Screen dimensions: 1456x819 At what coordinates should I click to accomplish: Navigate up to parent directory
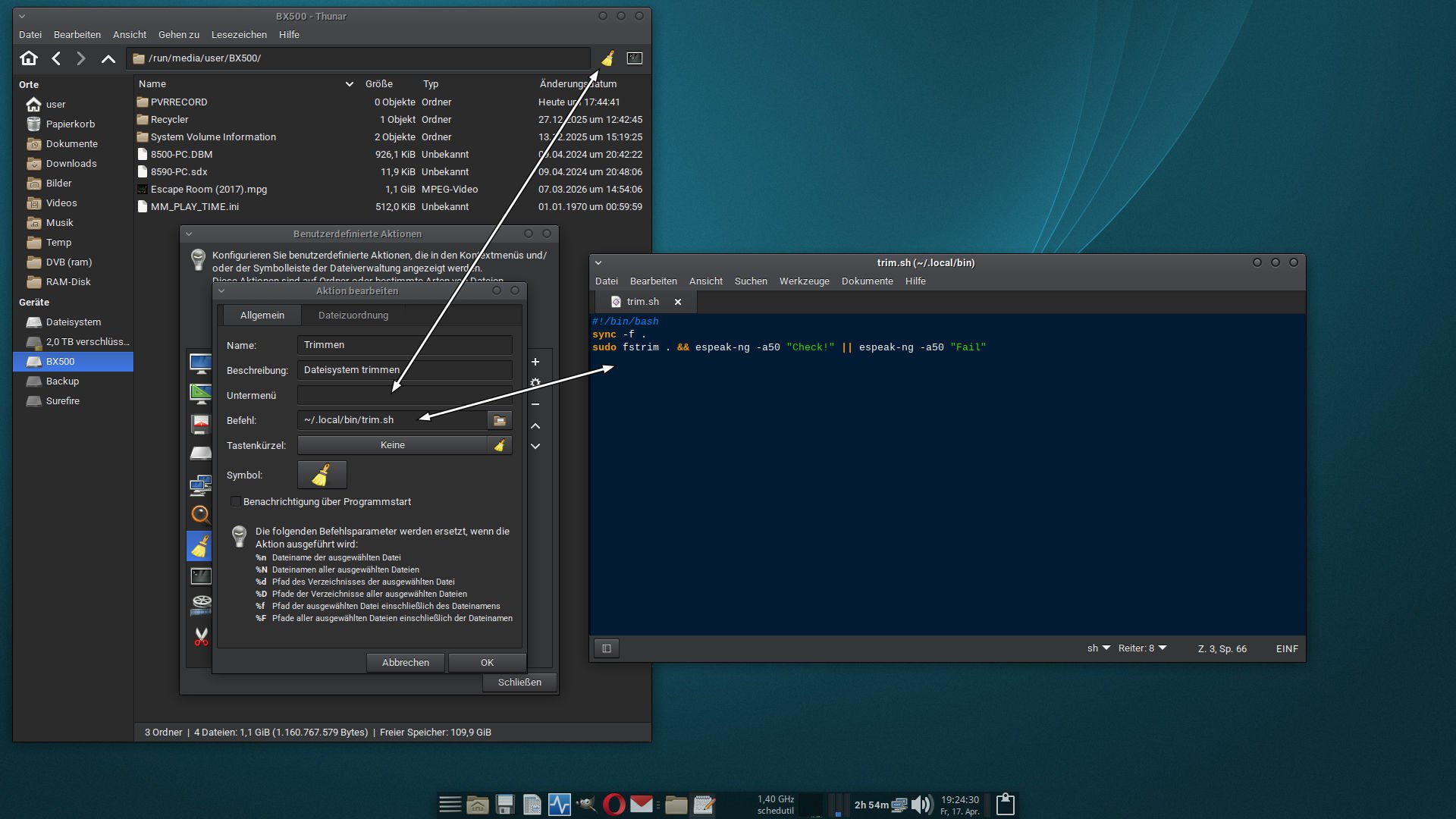tap(108, 58)
